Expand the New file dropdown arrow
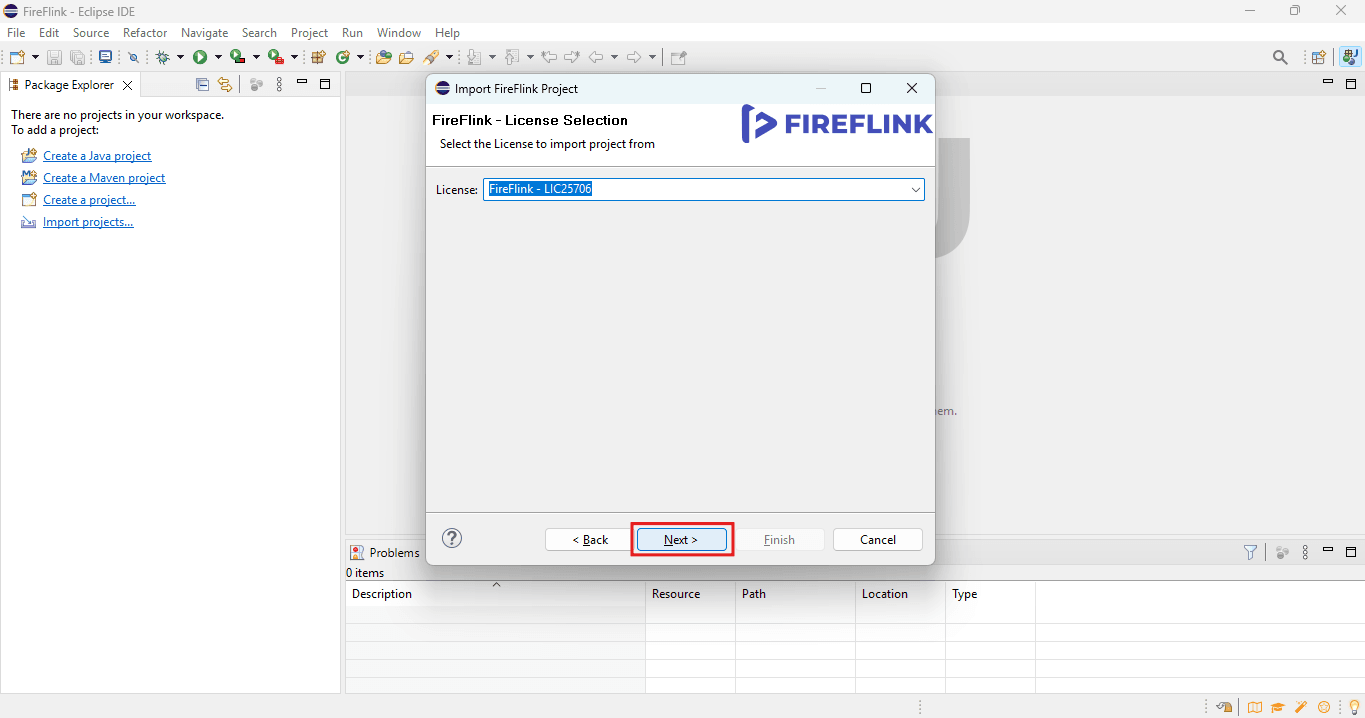The height and width of the screenshot is (718, 1365). (x=35, y=58)
